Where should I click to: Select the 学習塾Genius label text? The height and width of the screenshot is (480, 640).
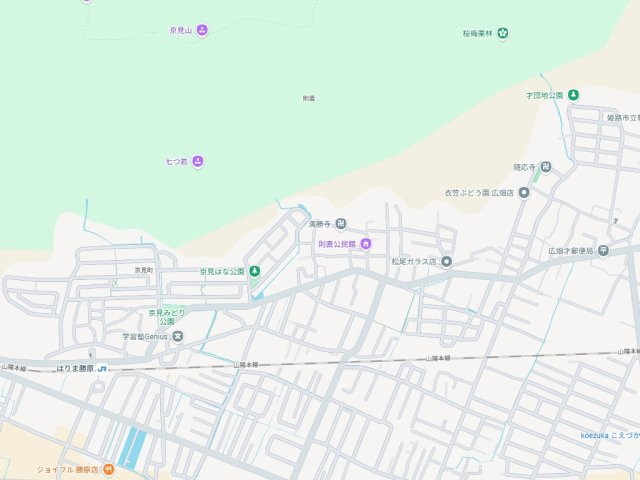point(145,337)
